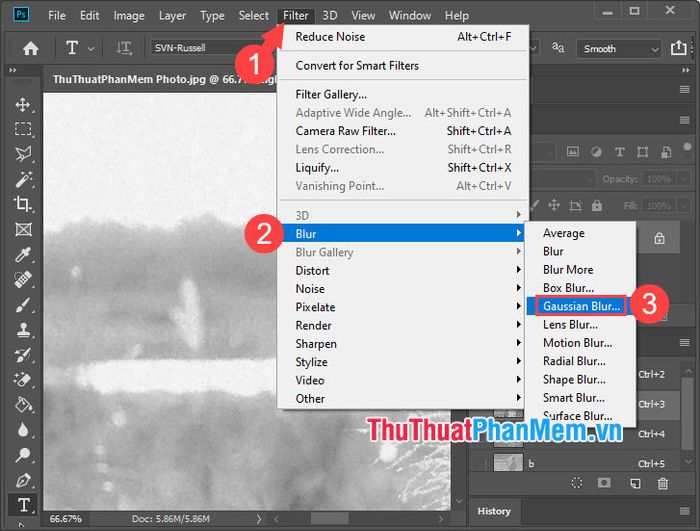Select the Paint Bucket tool
700x531 pixels.
(23, 405)
